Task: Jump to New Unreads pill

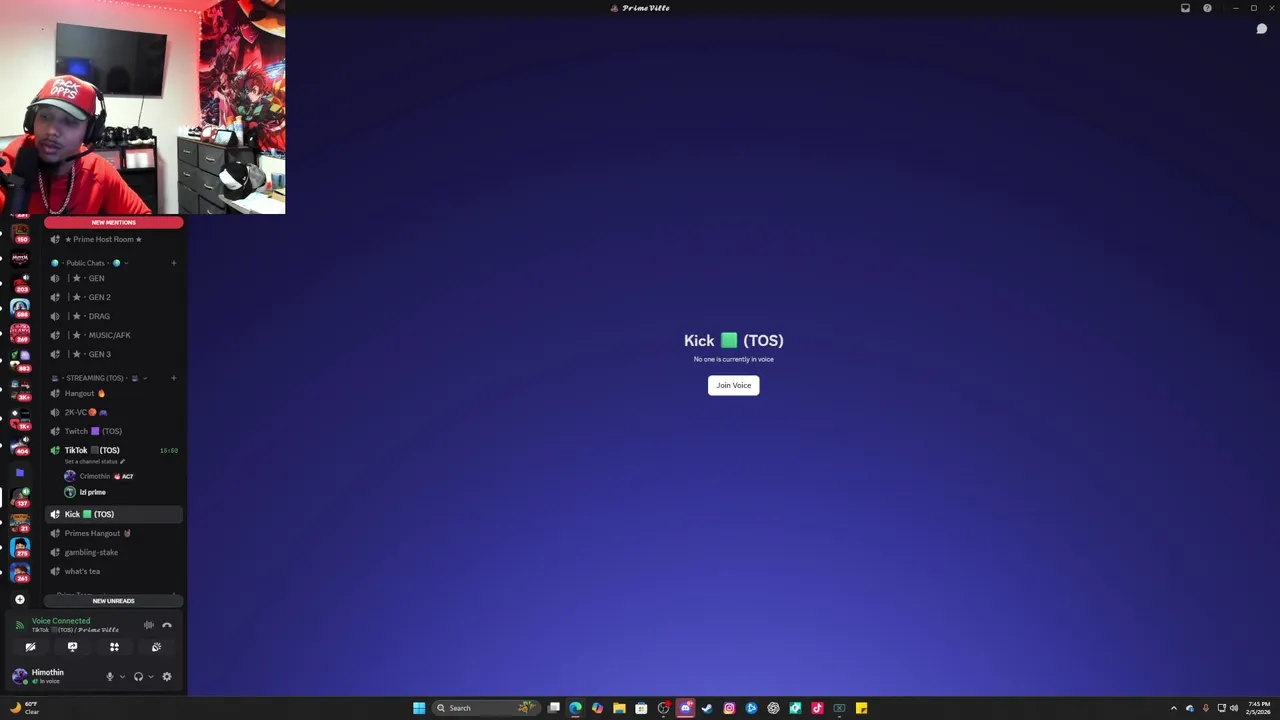Action: [x=113, y=601]
